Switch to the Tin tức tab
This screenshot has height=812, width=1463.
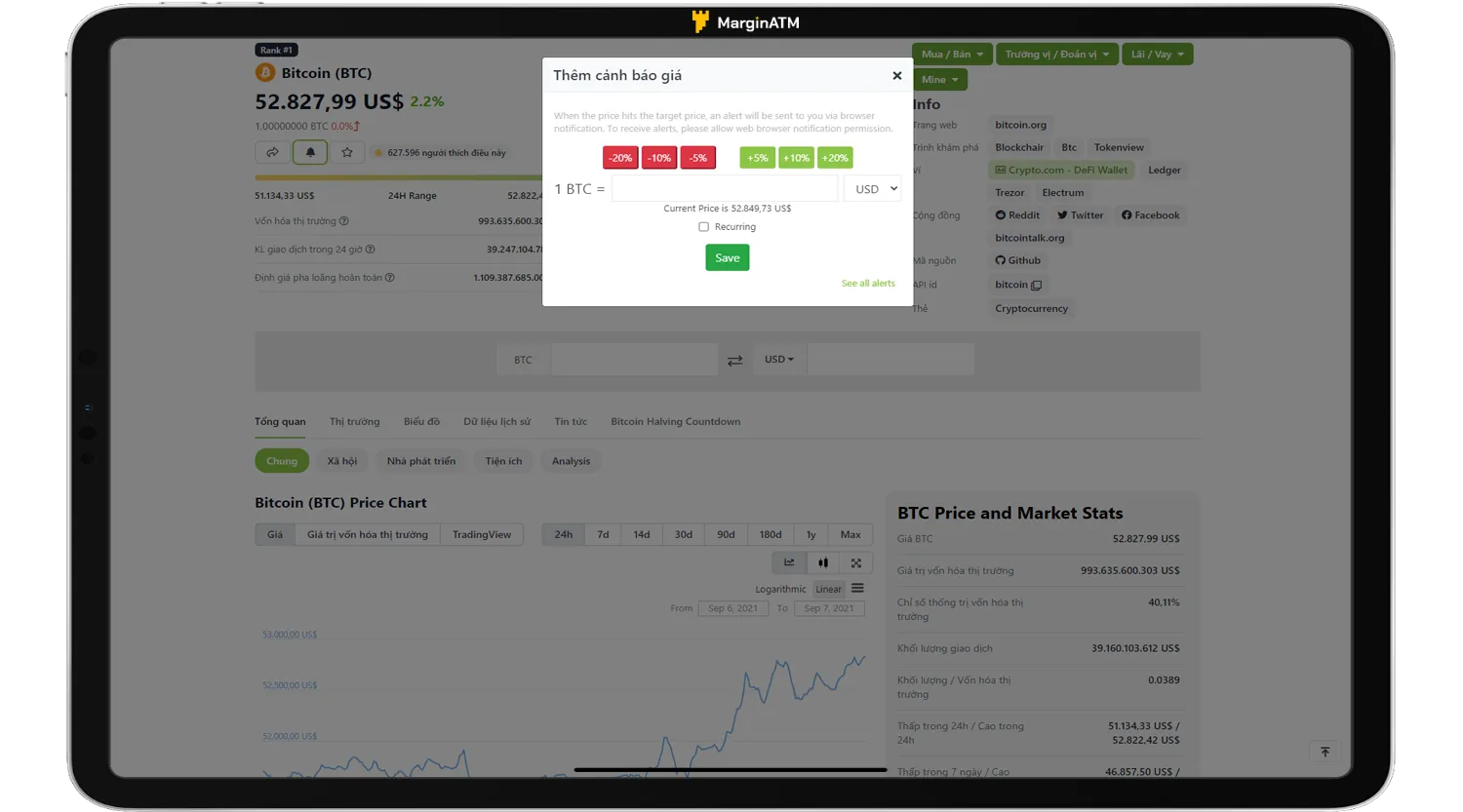(571, 421)
